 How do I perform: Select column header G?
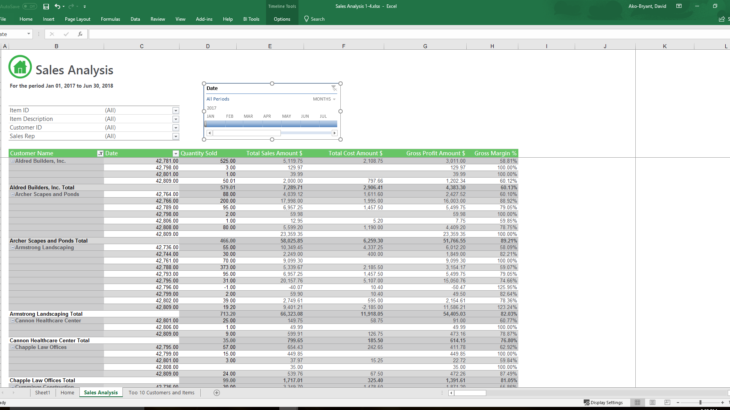click(x=425, y=46)
